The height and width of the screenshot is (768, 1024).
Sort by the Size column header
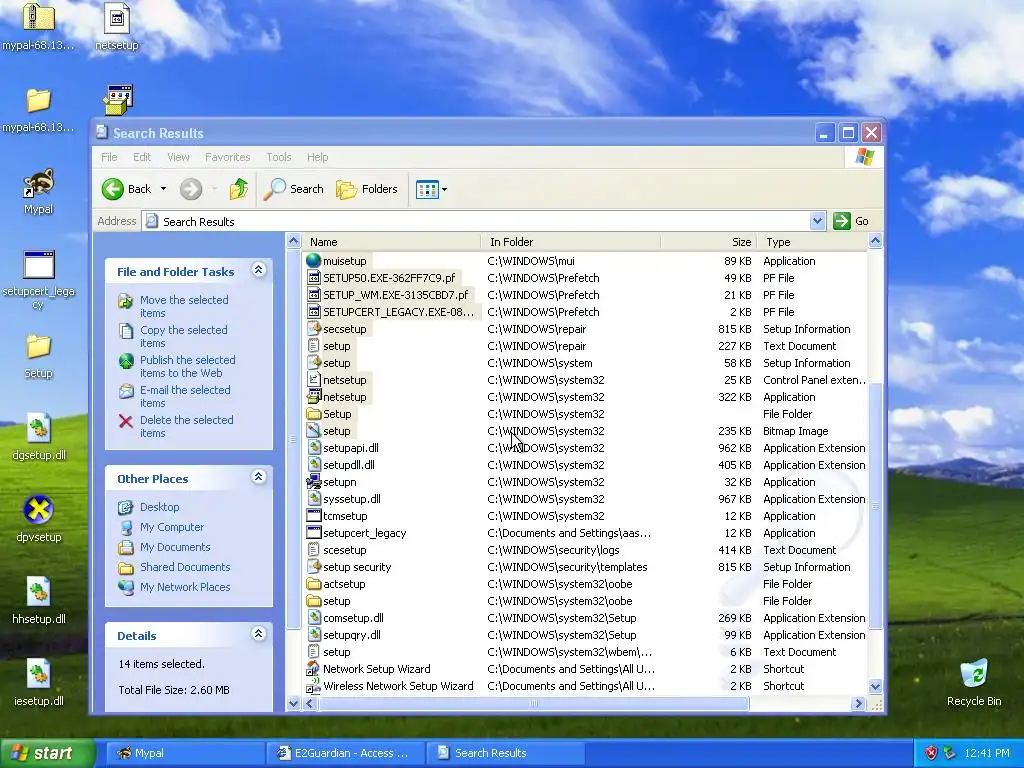click(x=709, y=242)
